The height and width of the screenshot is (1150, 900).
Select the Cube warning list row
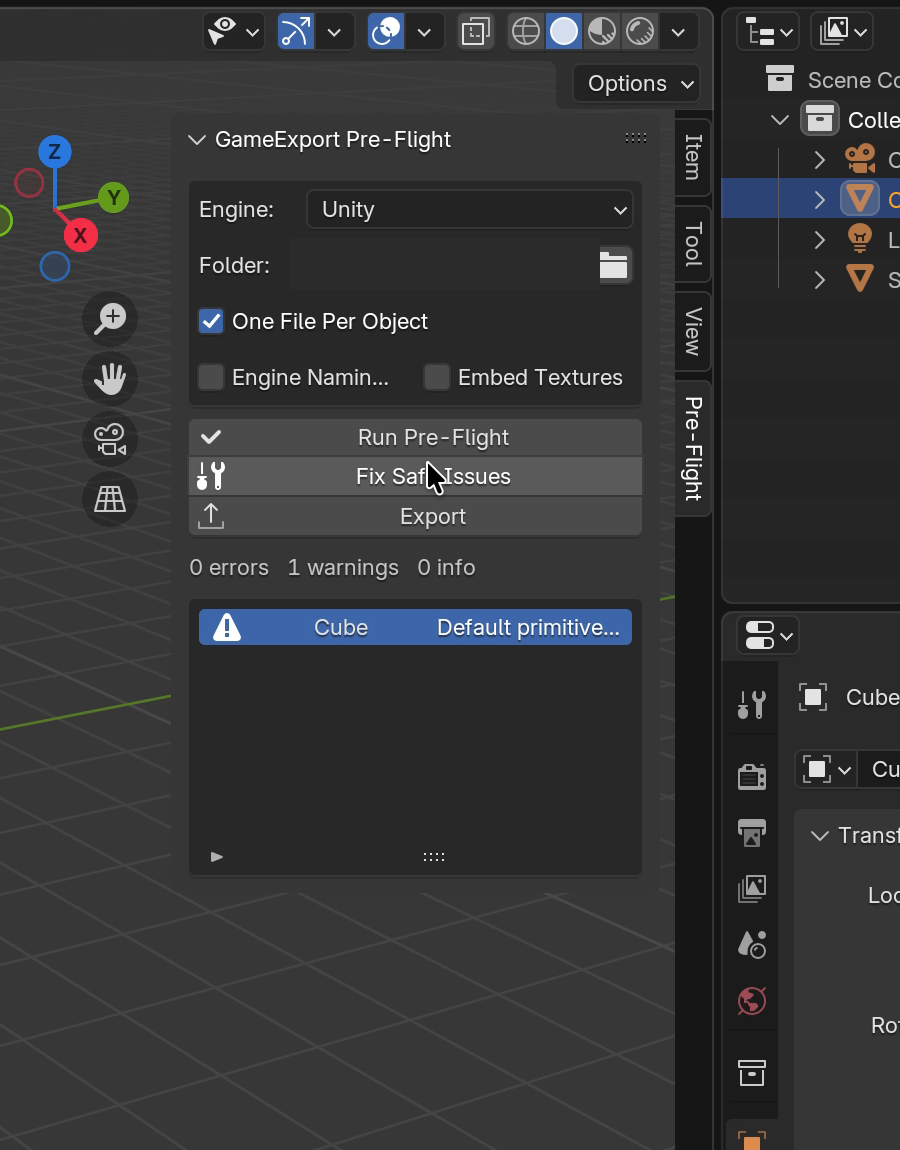pyautogui.click(x=415, y=627)
